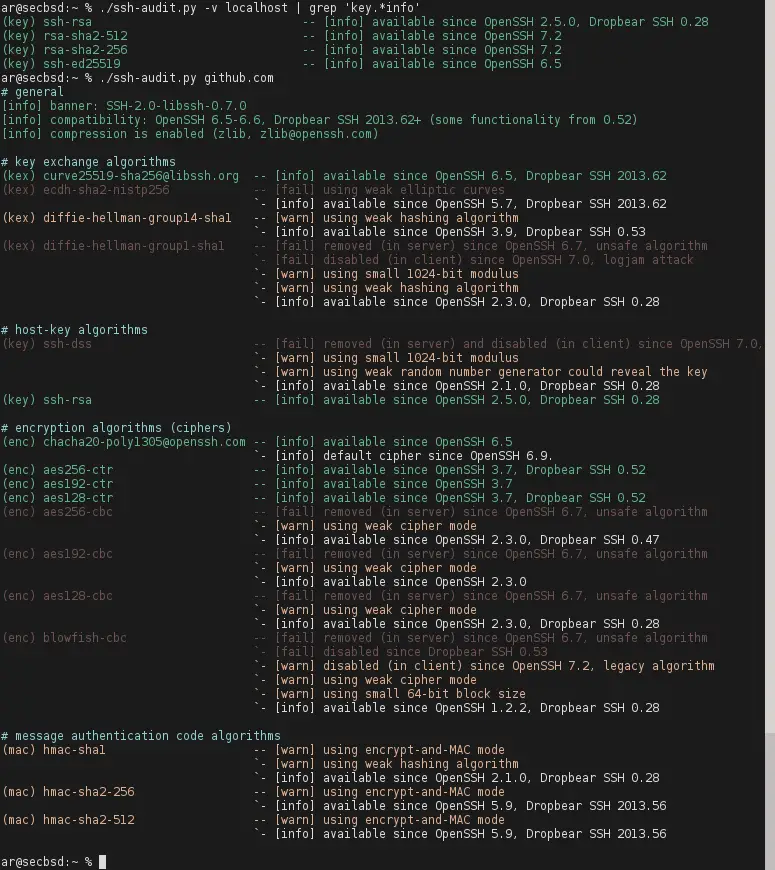Click the compatibility OpenSSH 6.5-6.6 line
The width and height of the screenshot is (775, 870).
point(320,120)
